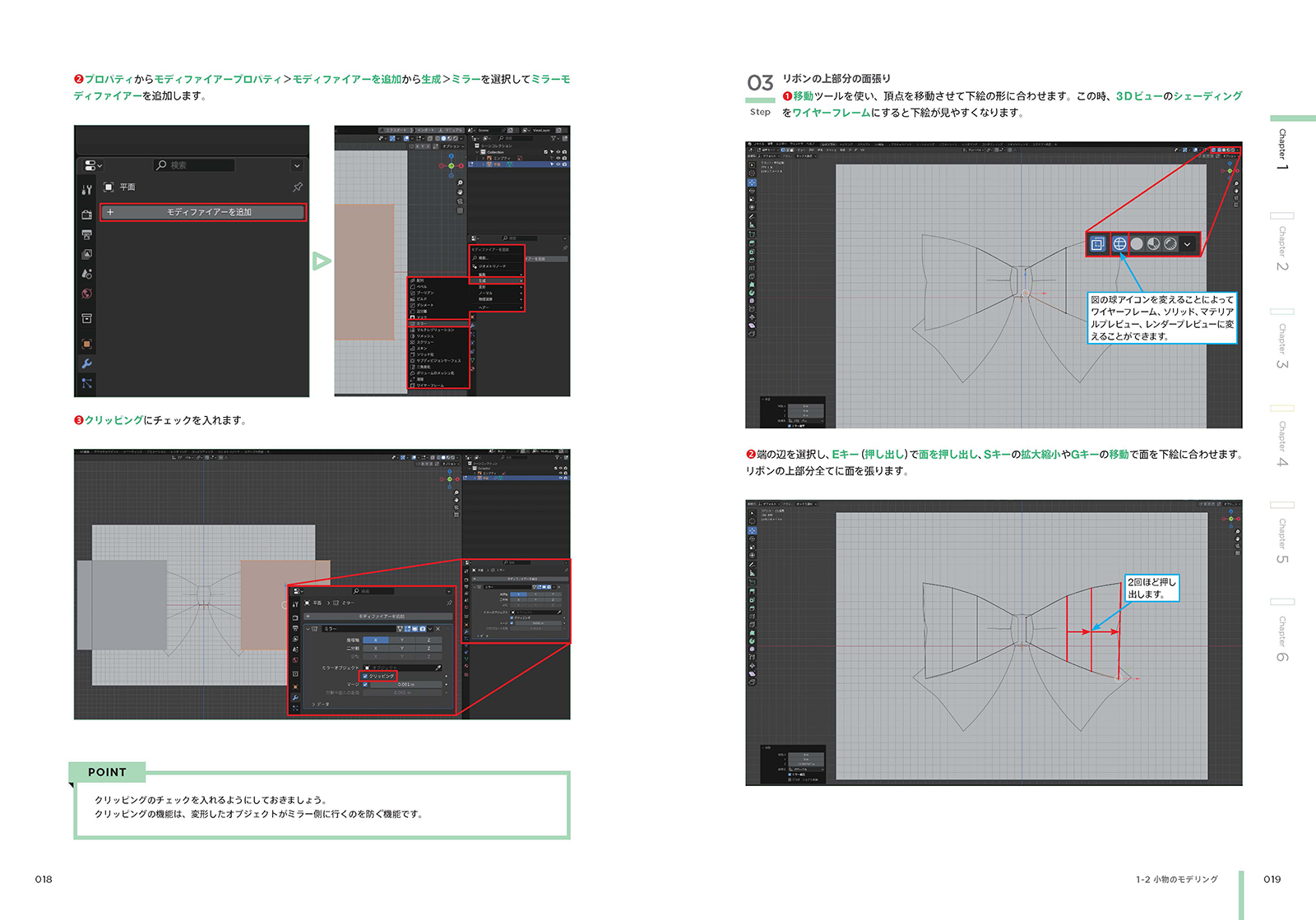Screen dimensions: 1316x920
Task: Click the hand pan icon in the modifier-menu viewport
Action: click(460, 192)
